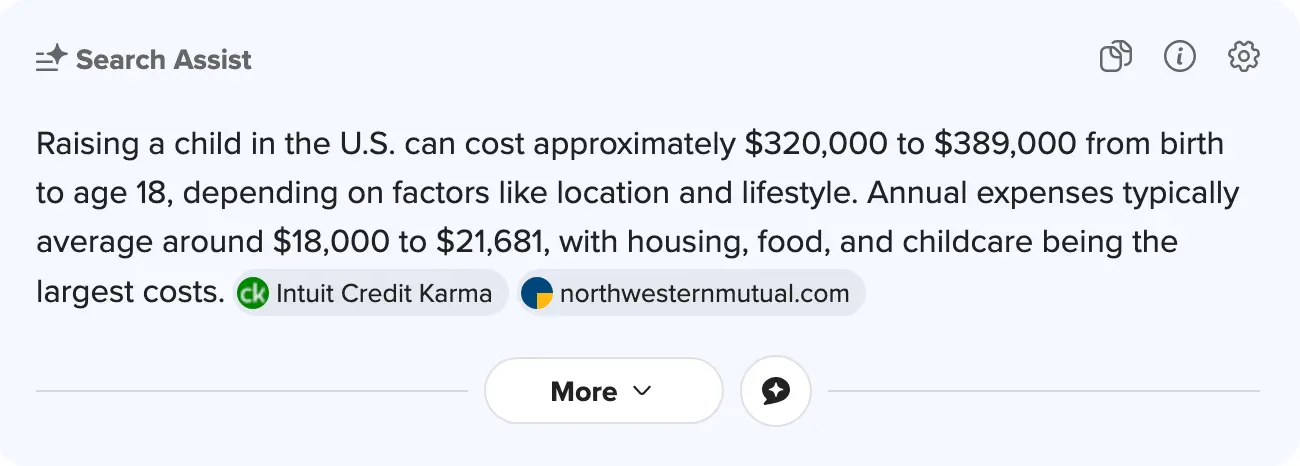This screenshot has height=466, width=1300.
Task: Open the Intuit Credit Karma source
Action: (x=383, y=293)
